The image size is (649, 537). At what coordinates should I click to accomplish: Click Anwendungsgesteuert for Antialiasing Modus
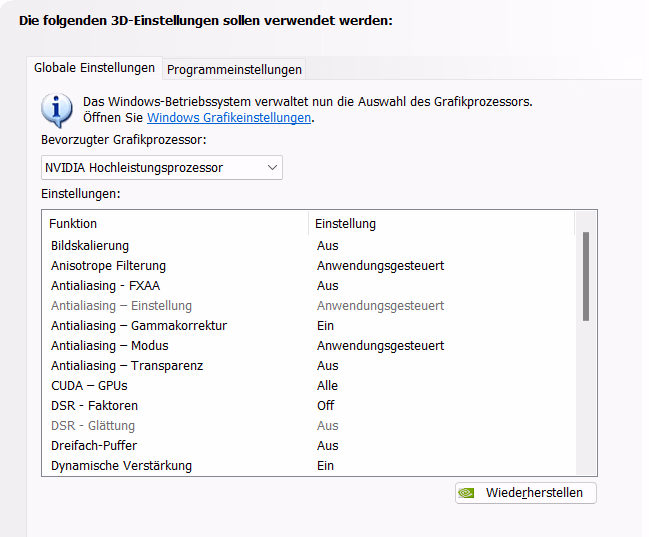[x=380, y=346]
